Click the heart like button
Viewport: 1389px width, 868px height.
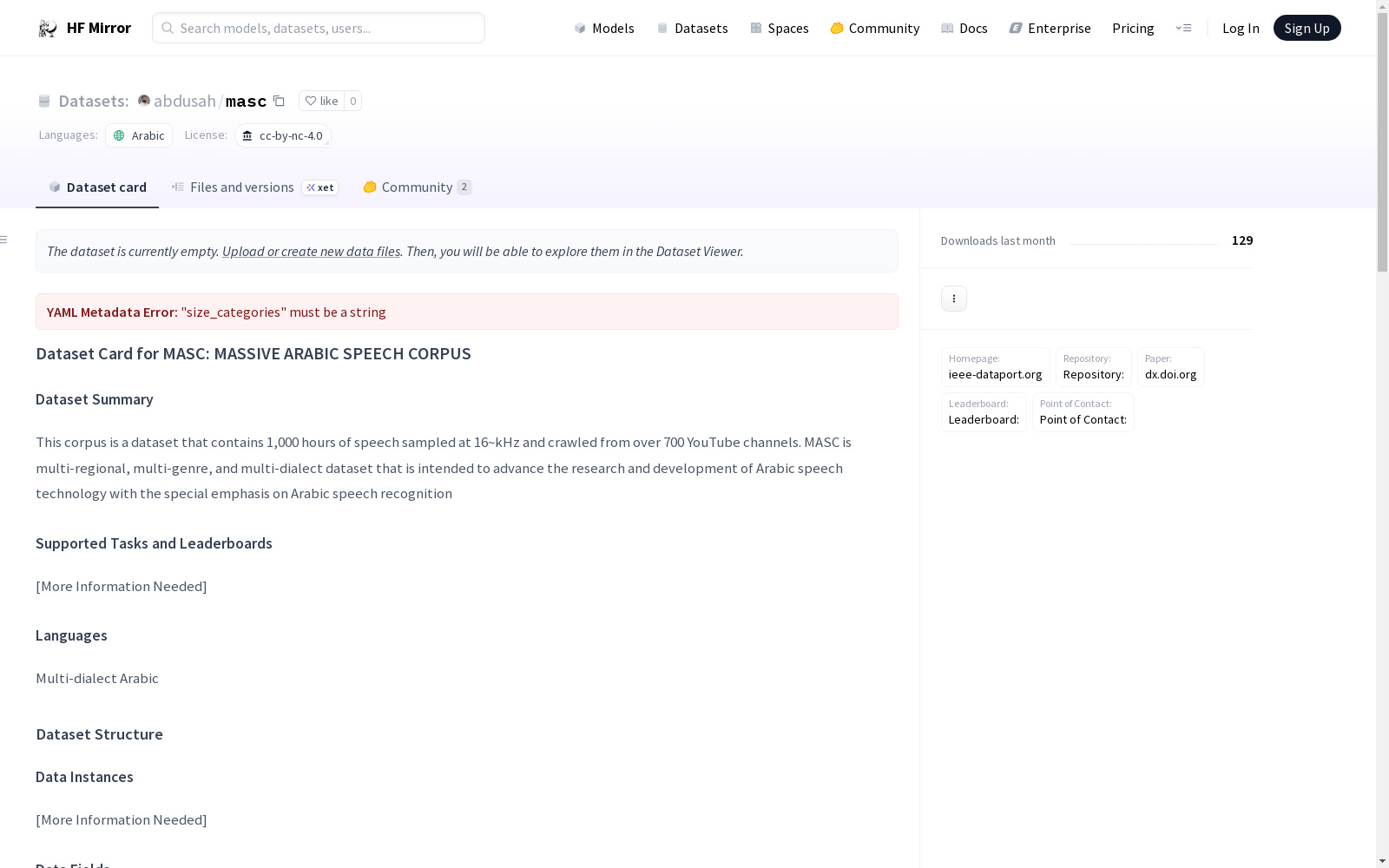pos(321,101)
